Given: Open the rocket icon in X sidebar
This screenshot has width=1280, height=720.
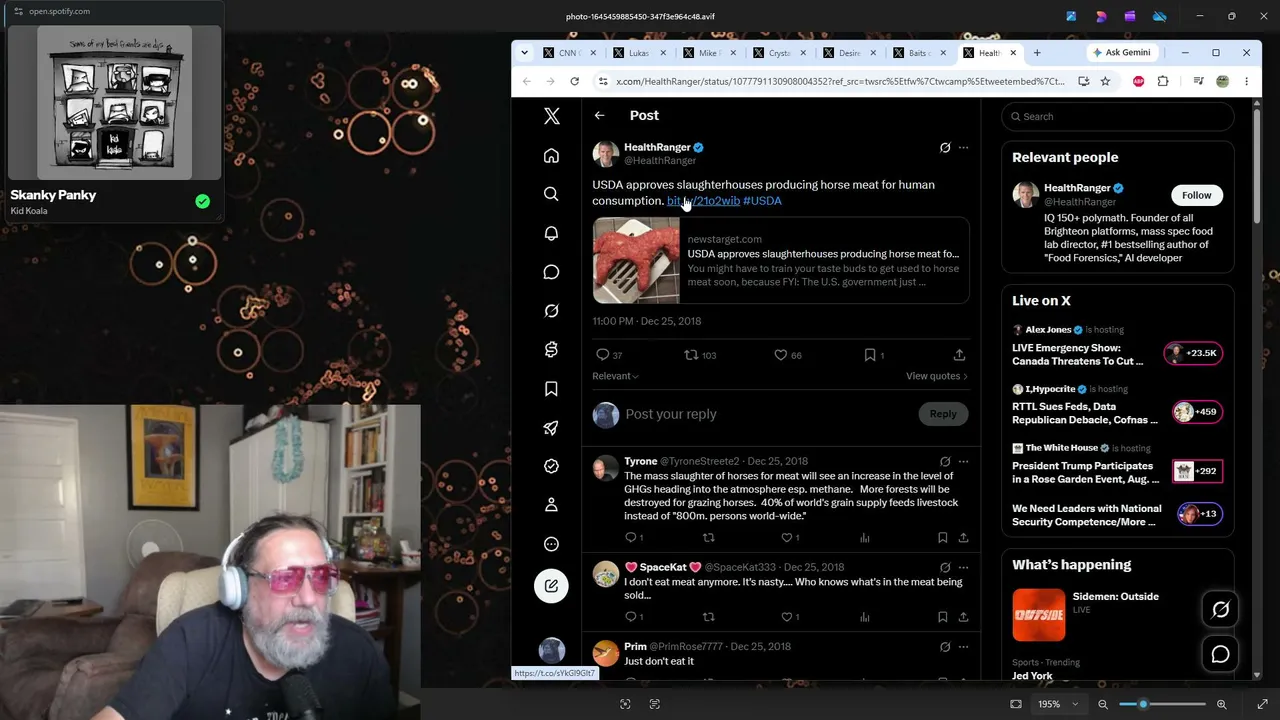Looking at the screenshot, I should tap(551, 428).
